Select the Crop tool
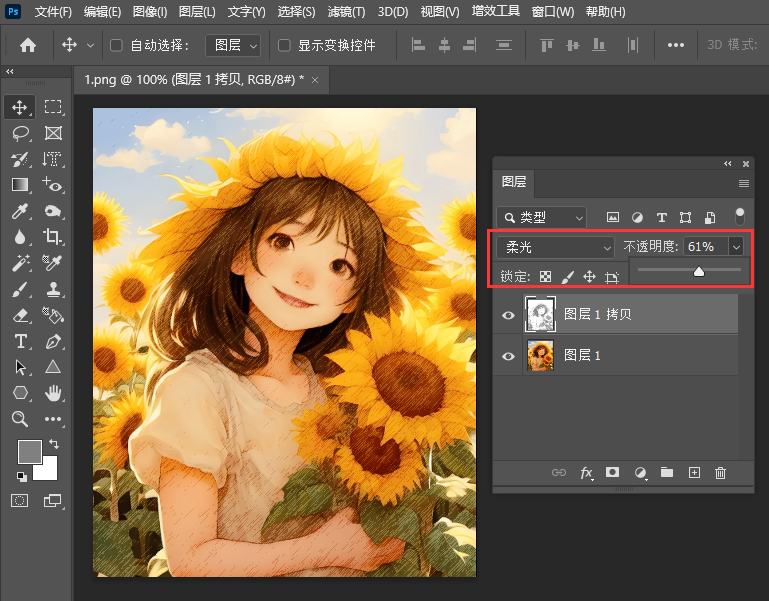769x601 pixels. click(x=53, y=237)
